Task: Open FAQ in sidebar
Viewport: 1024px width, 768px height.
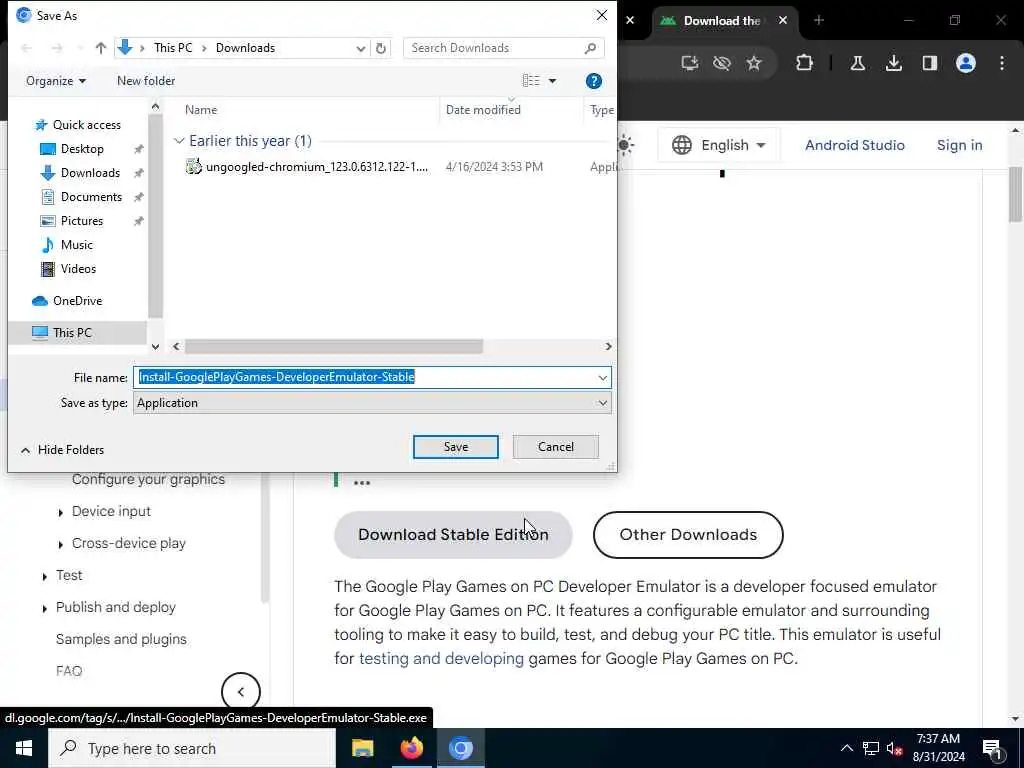Action: (x=69, y=671)
